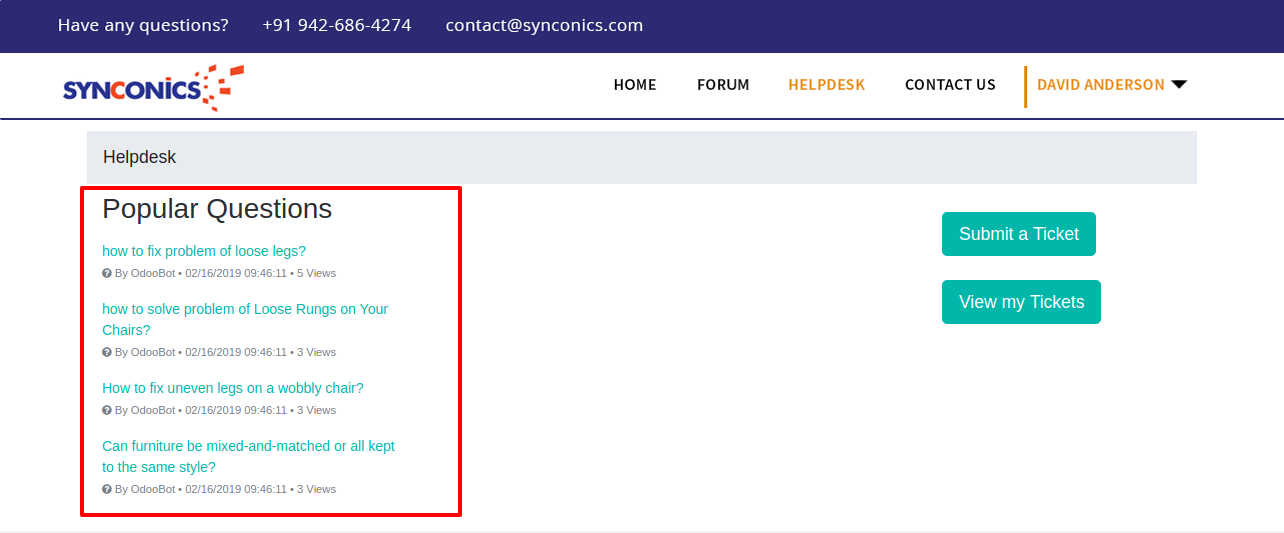1284x533 pixels.
Task: Open question about fixing loose legs
Action: click(x=204, y=251)
